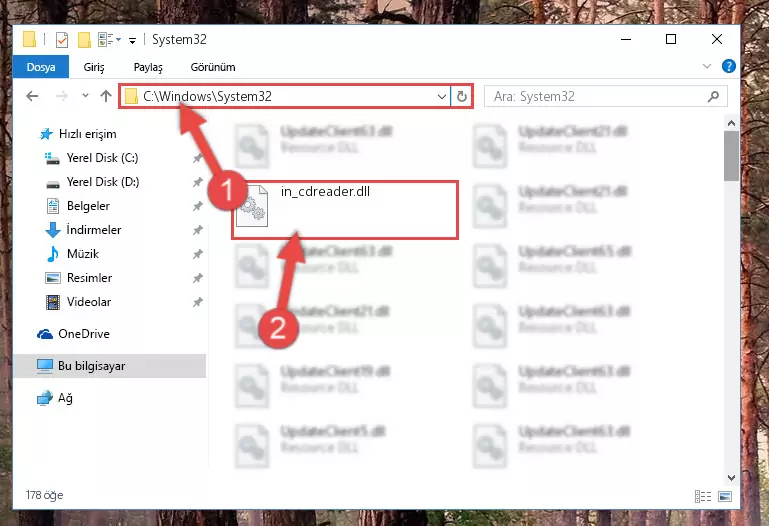The image size is (769, 526).
Task: Maximize the System32 window
Action: 671,39
